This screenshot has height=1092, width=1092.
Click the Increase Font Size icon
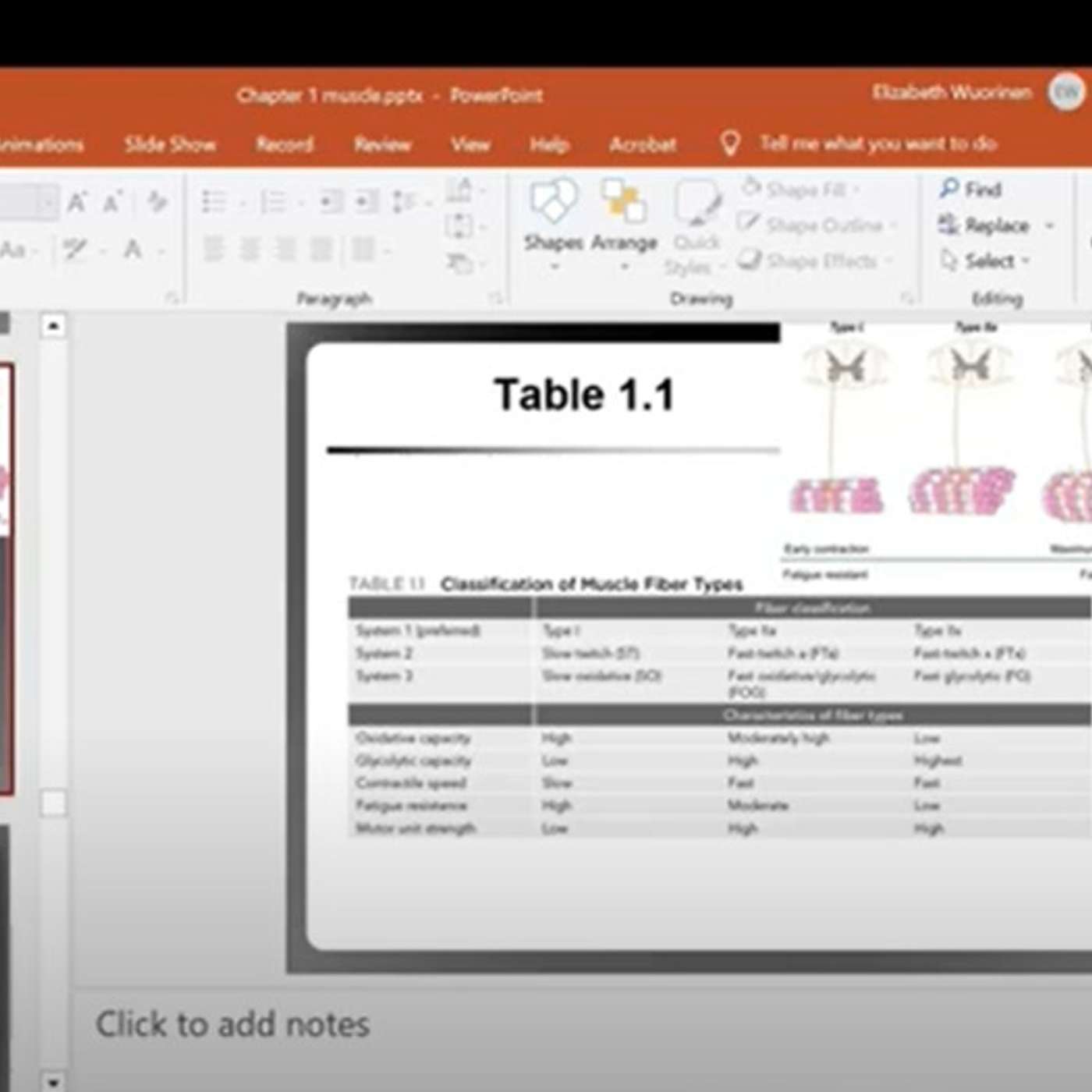(x=76, y=203)
